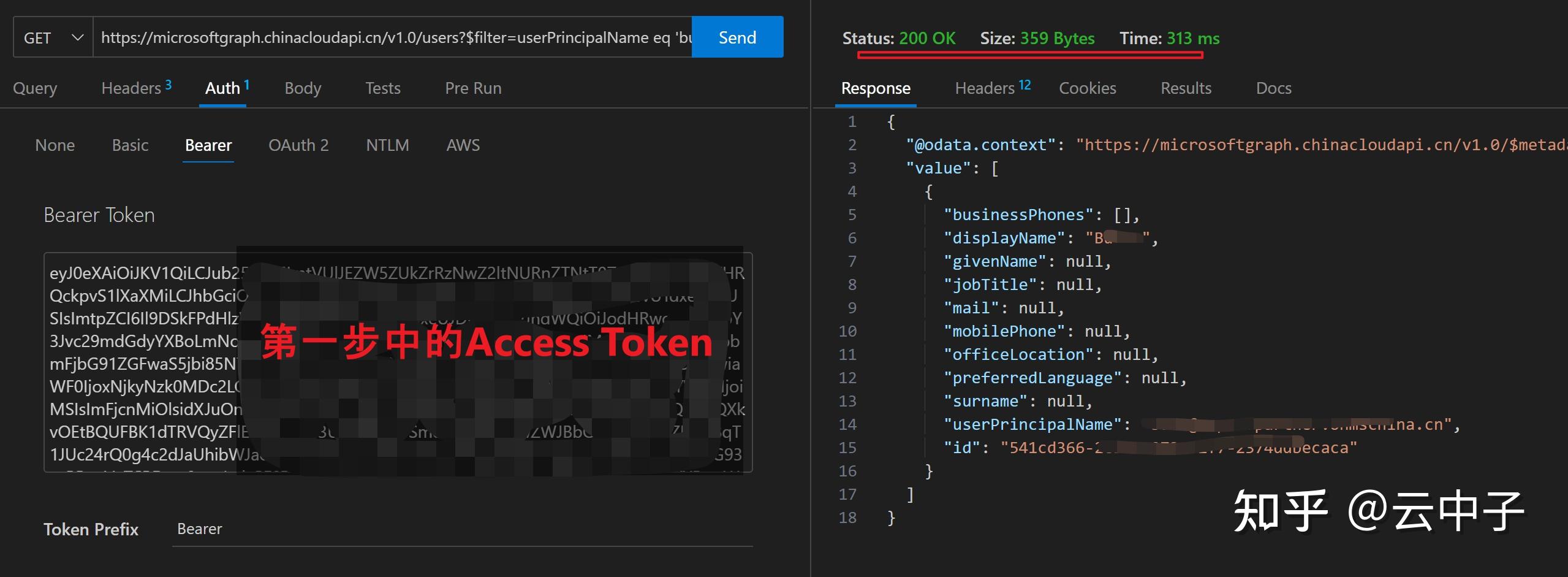
Task: Select Basic authentication
Action: click(130, 145)
